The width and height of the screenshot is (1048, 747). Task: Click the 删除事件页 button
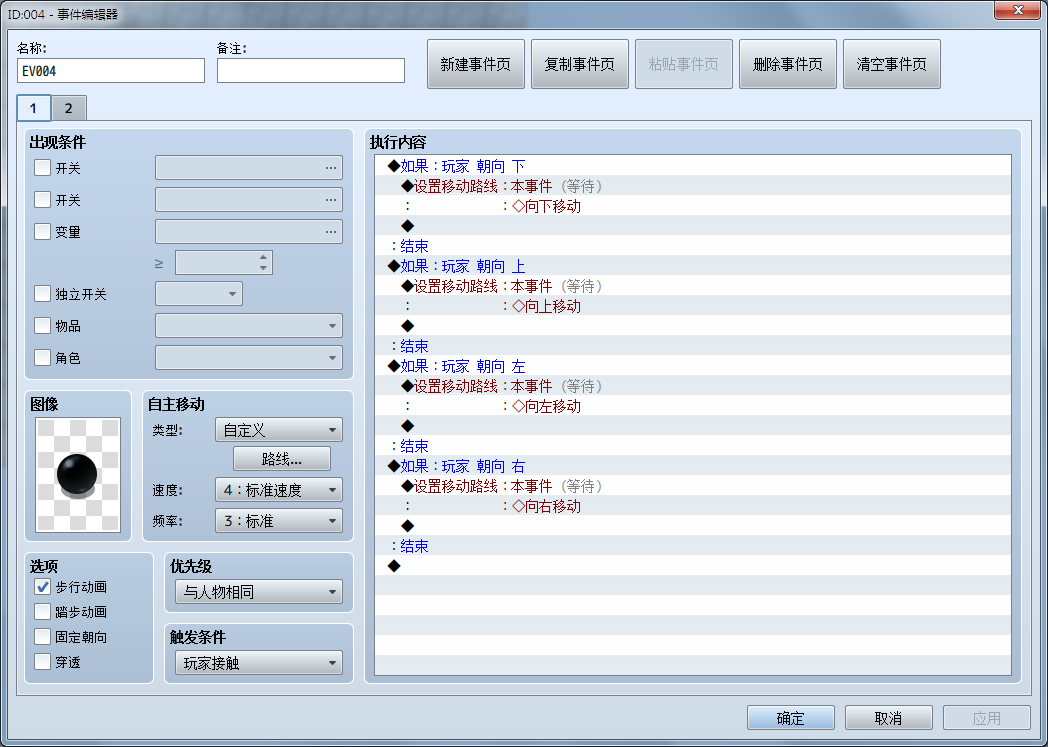coord(788,64)
